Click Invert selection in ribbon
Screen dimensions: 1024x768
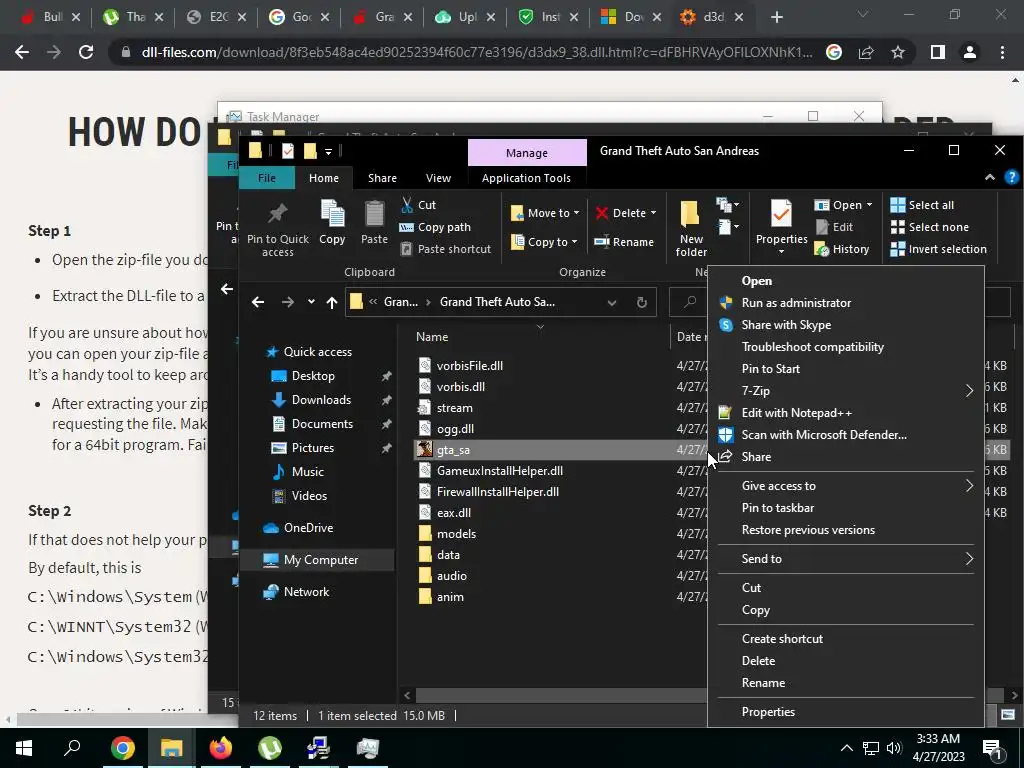coord(938,249)
